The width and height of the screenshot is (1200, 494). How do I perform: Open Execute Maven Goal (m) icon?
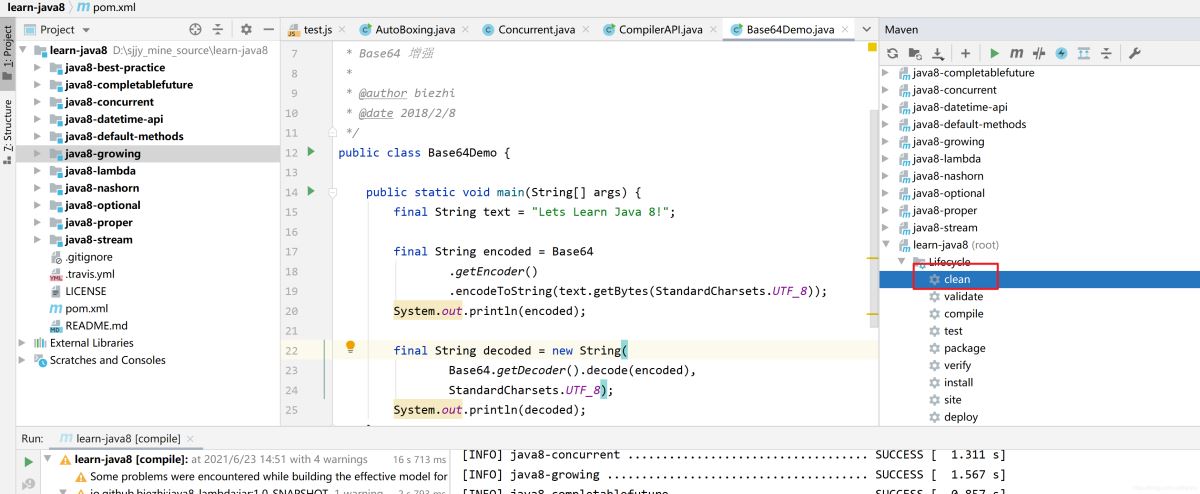click(x=1016, y=53)
